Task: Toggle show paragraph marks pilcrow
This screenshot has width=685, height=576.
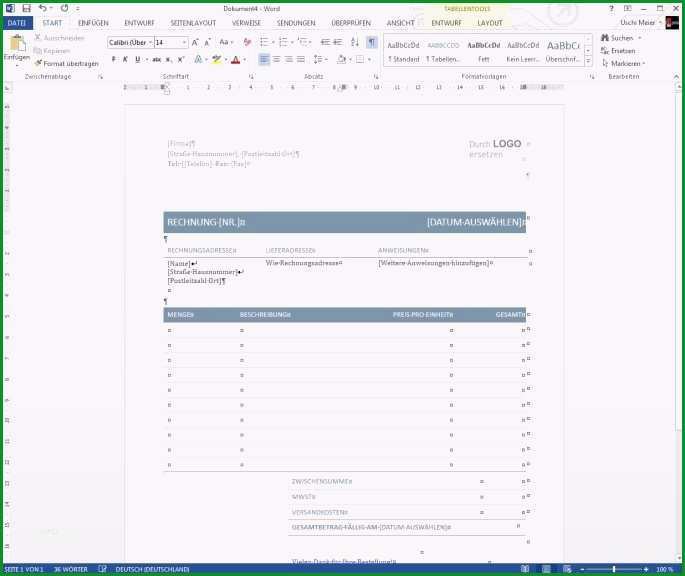Action: (x=371, y=42)
